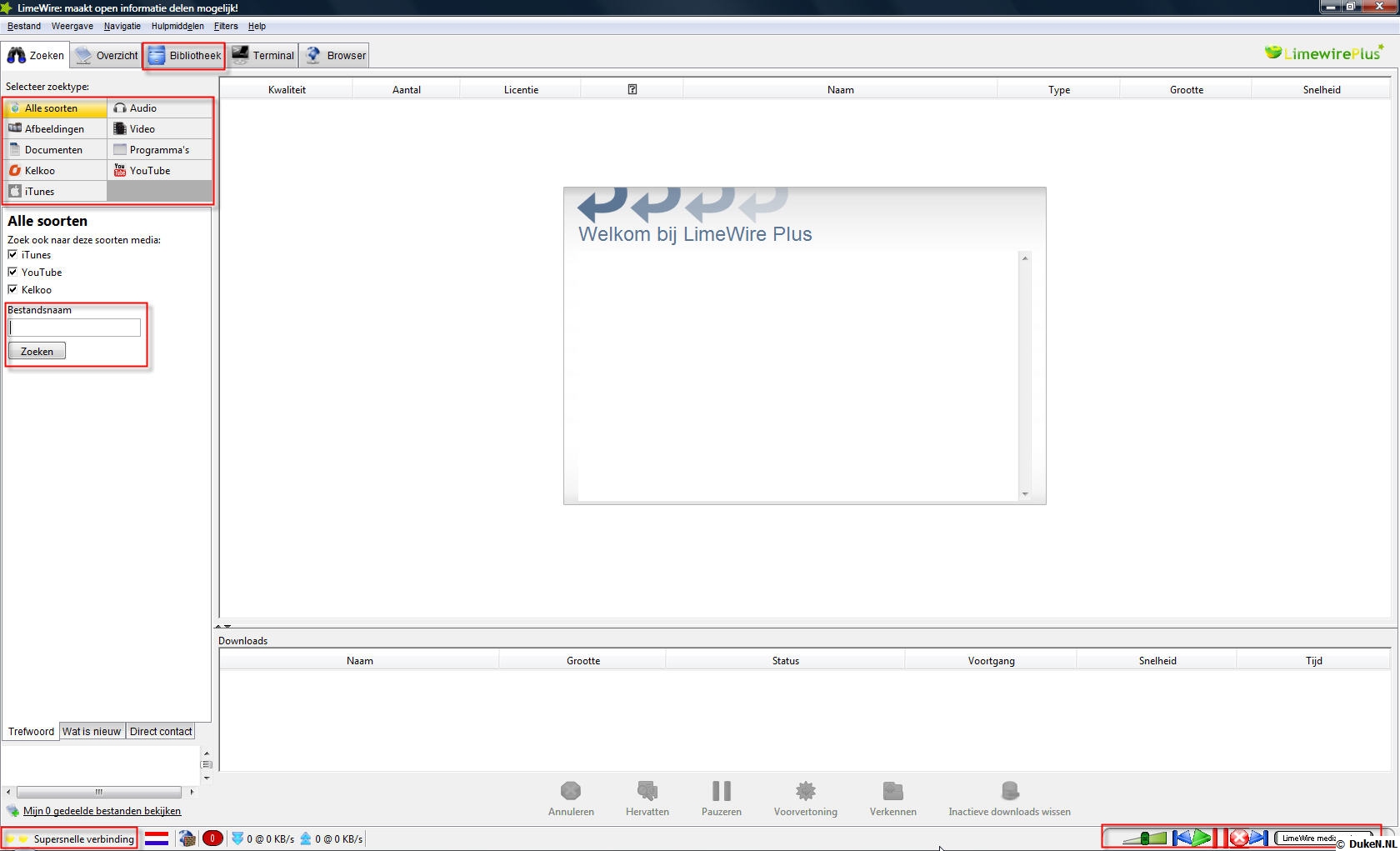1400x851 pixels.
Task: Toggle the iTunes media checkbox
Action: [x=12, y=254]
